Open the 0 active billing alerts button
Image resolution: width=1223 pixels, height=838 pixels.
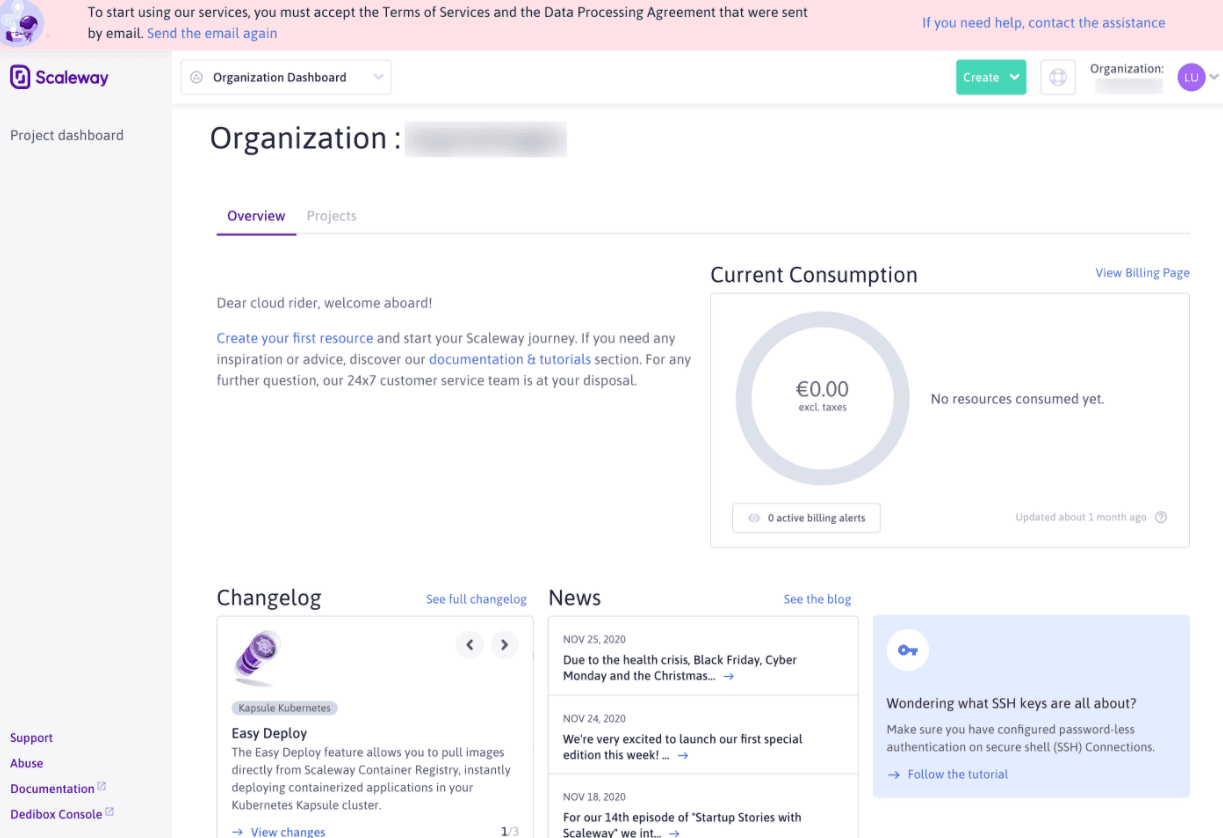click(806, 518)
